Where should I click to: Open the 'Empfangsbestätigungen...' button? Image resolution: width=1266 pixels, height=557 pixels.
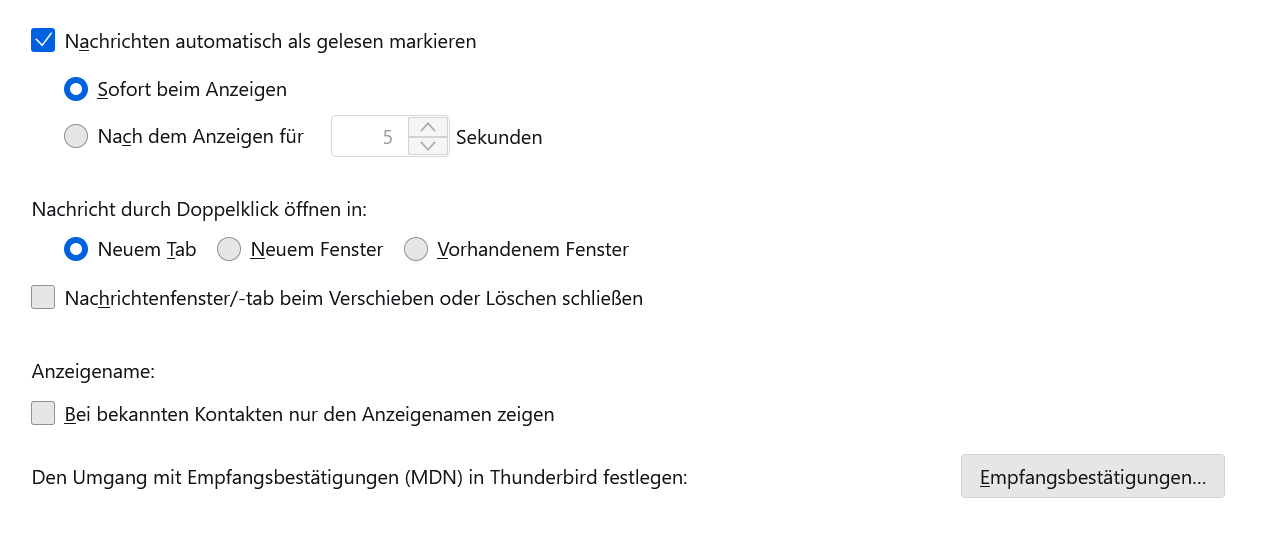coord(1092,477)
